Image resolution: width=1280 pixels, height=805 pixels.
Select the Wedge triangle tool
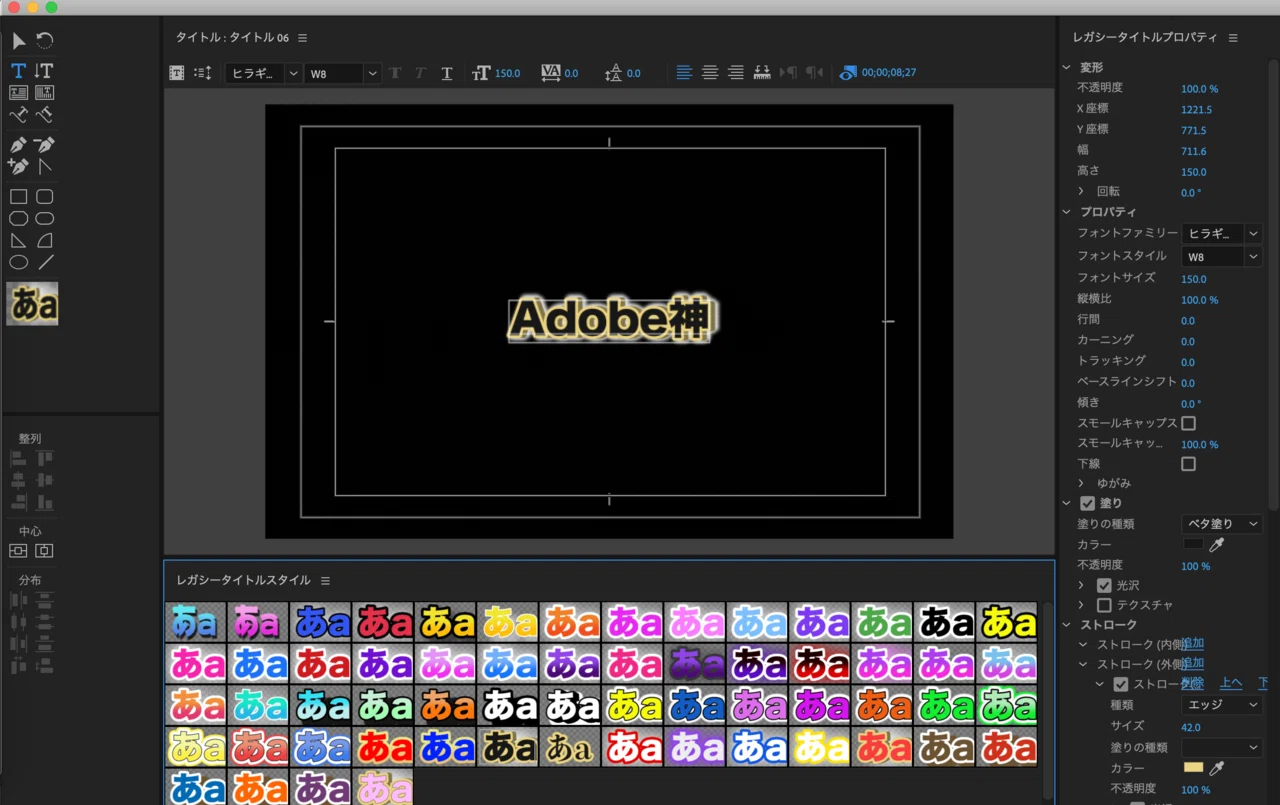(19, 241)
